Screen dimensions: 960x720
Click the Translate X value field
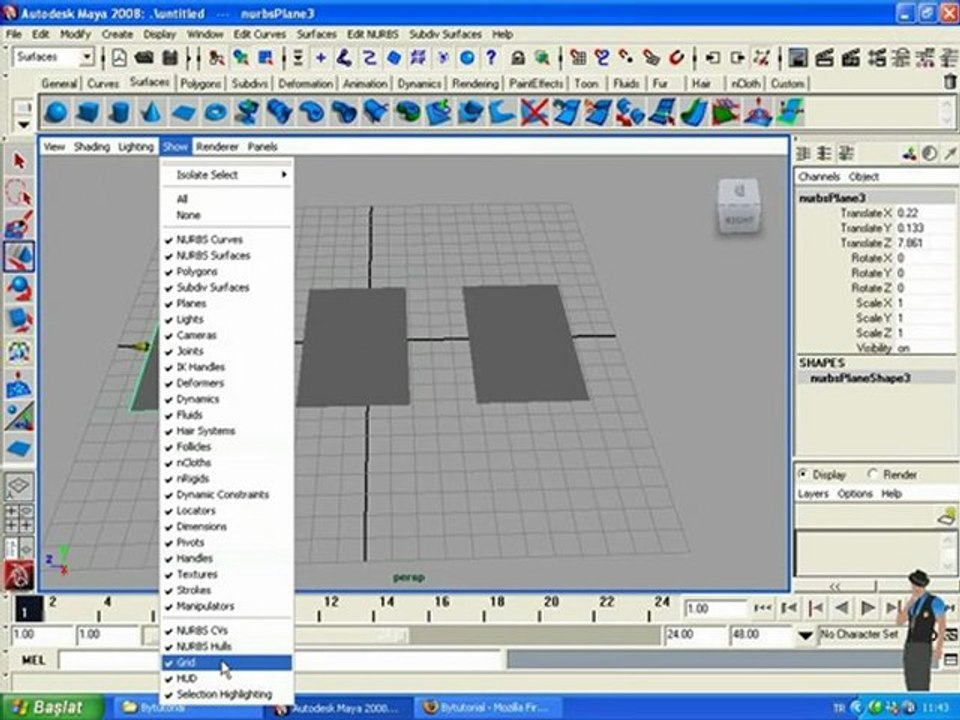pyautogui.click(x=924, y=213)
